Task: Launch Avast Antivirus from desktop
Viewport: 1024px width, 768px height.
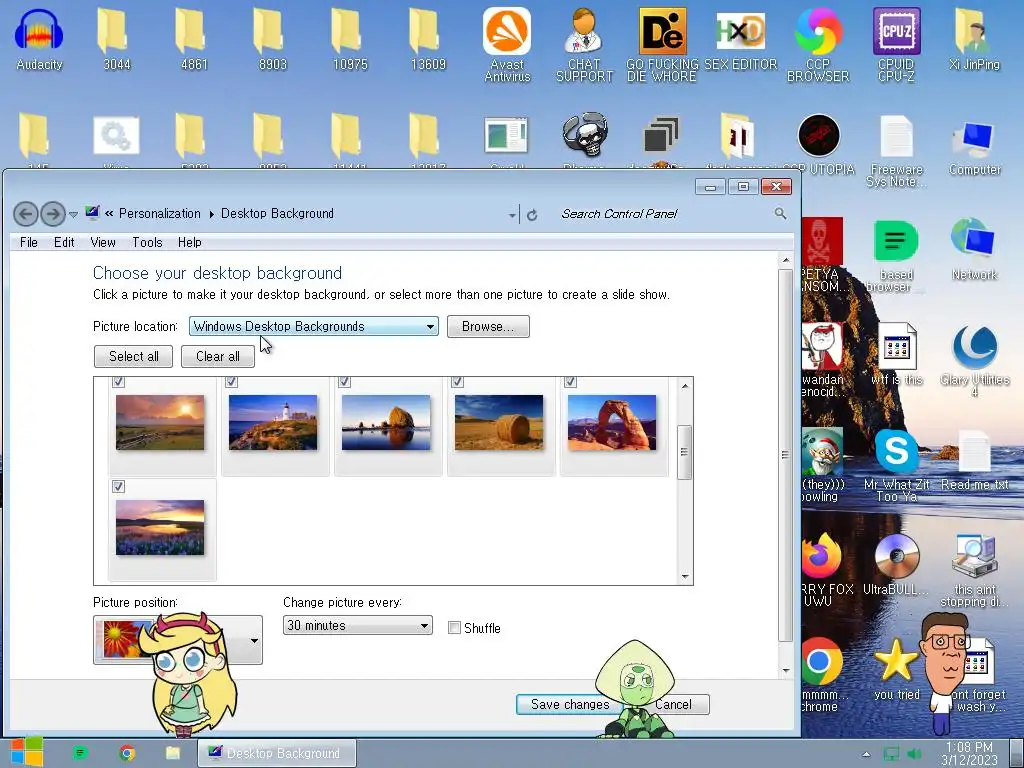Action: coord(507,44)
